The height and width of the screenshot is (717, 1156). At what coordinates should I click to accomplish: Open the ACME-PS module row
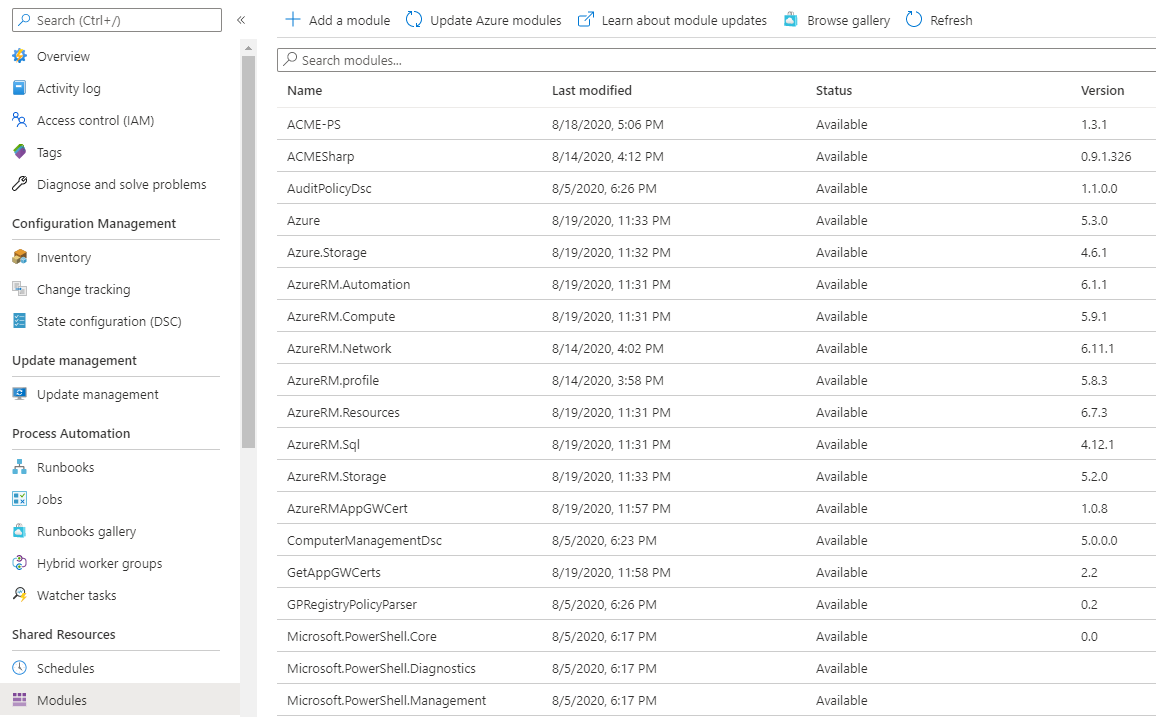717,125
